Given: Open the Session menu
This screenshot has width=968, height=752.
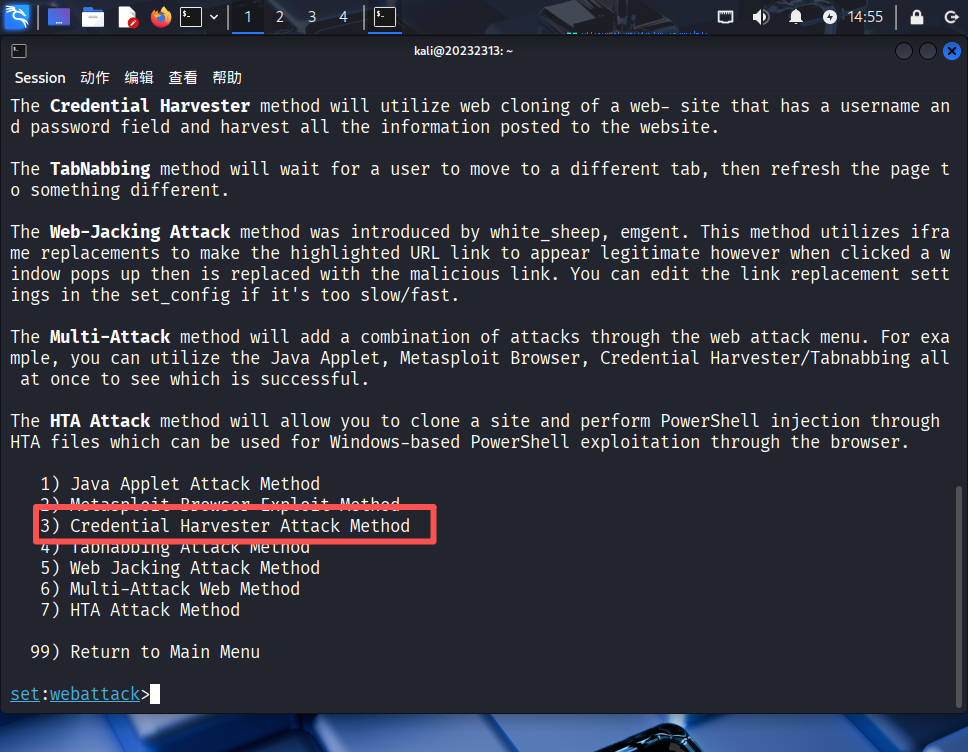Looking at the screenshot, I should (x=40, y=78).
